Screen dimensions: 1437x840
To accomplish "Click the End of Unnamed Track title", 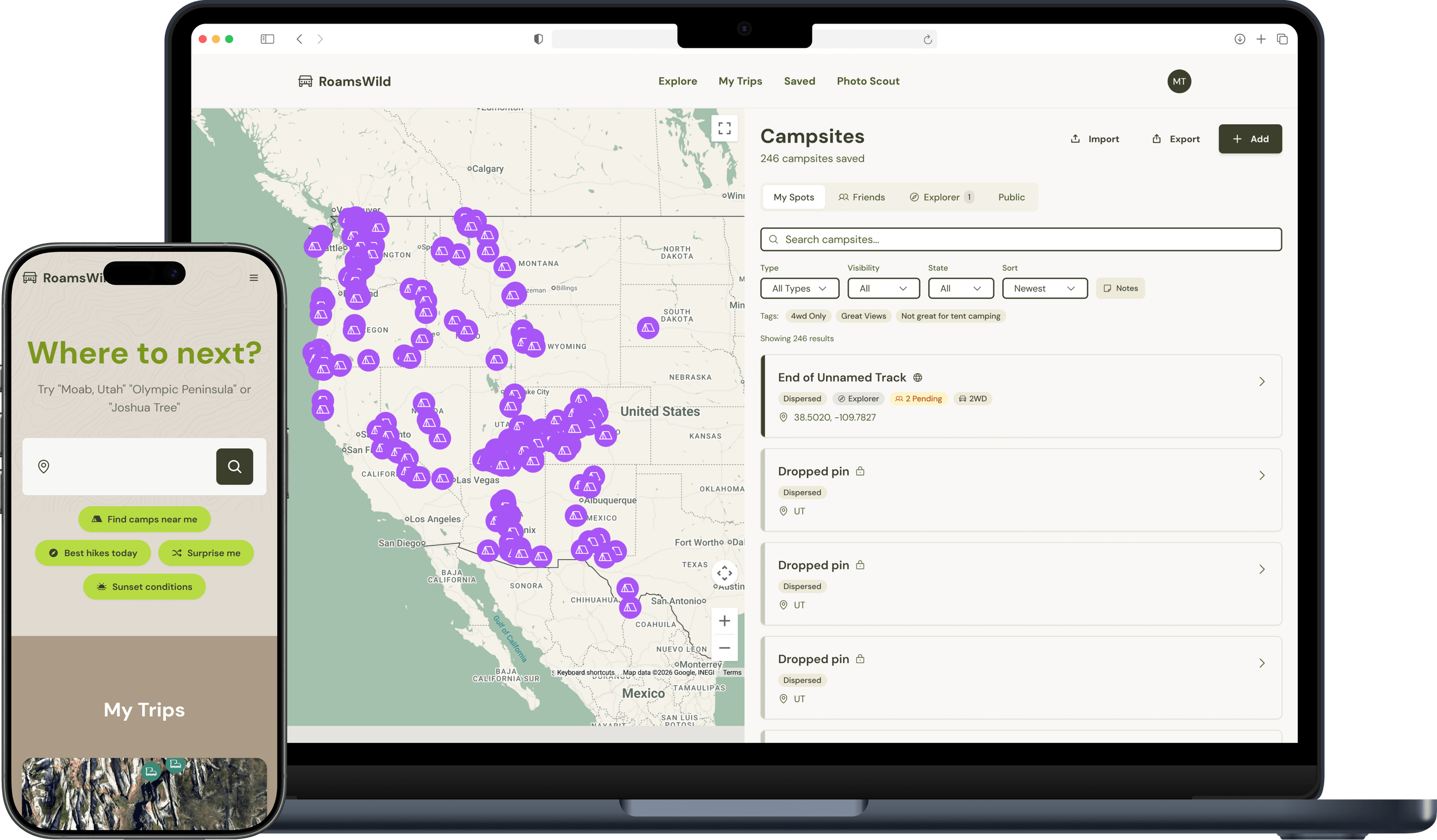I will [x=842, y=378].
